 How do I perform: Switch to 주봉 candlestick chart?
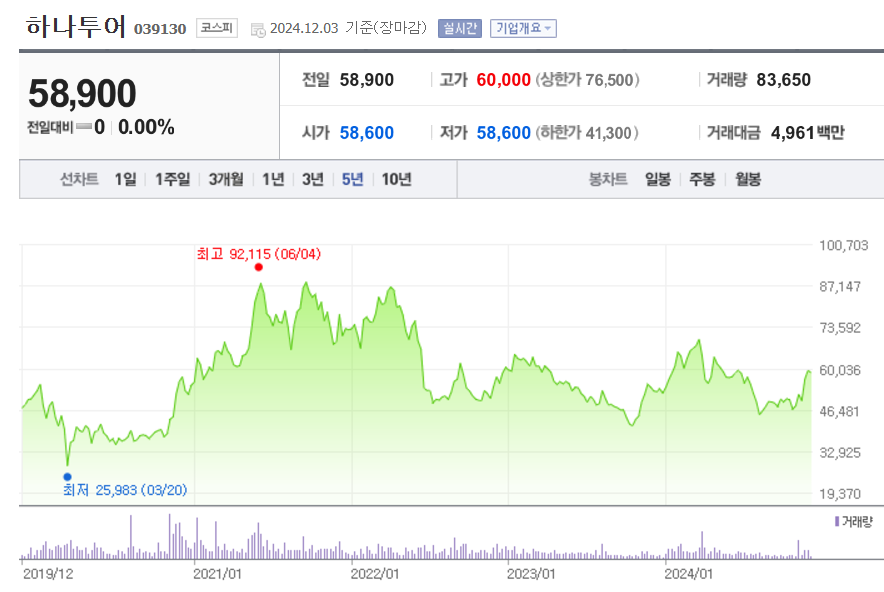click(x=702, y=179)
